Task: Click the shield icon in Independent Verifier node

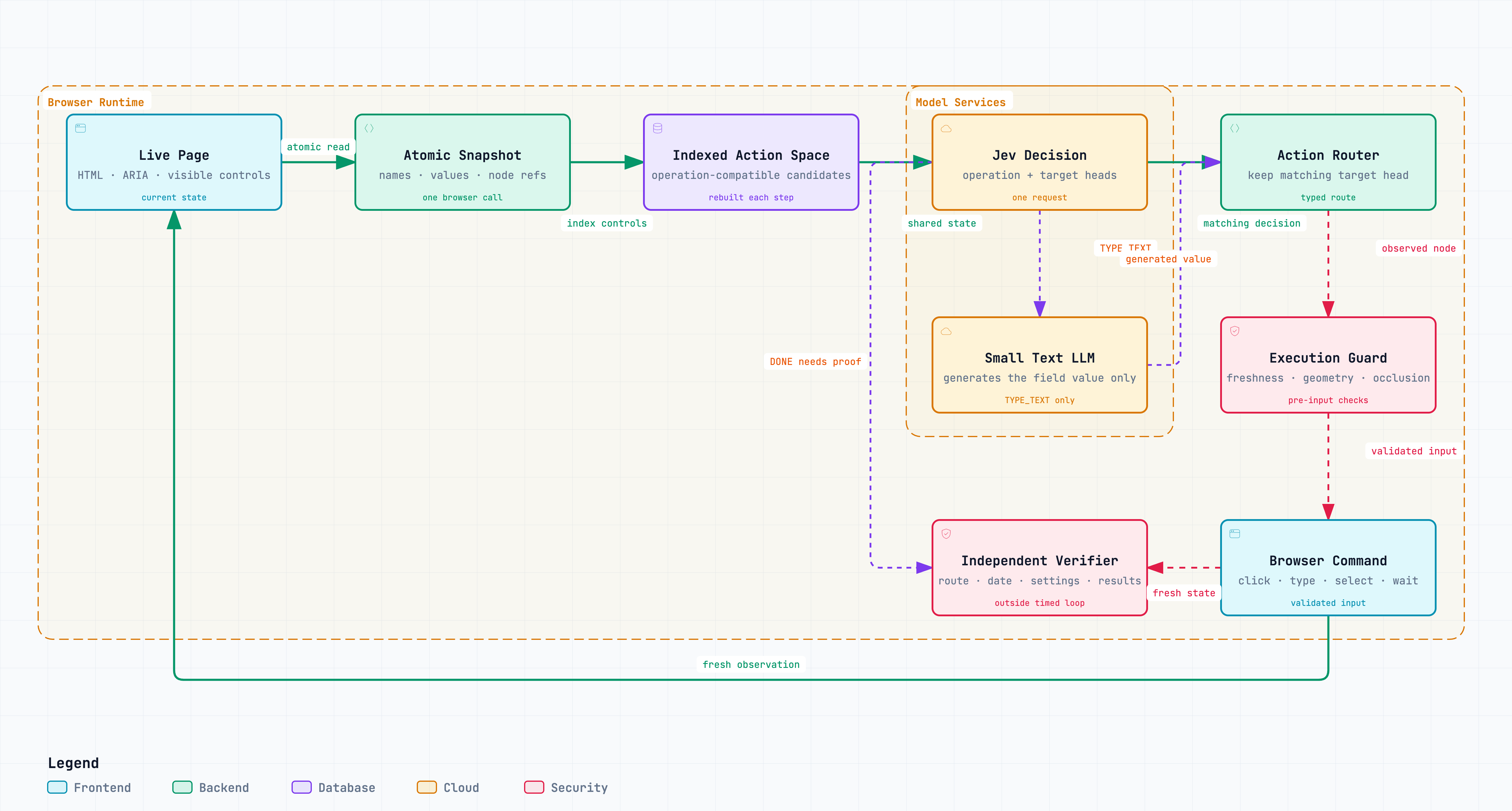Action: pos(946,534)
